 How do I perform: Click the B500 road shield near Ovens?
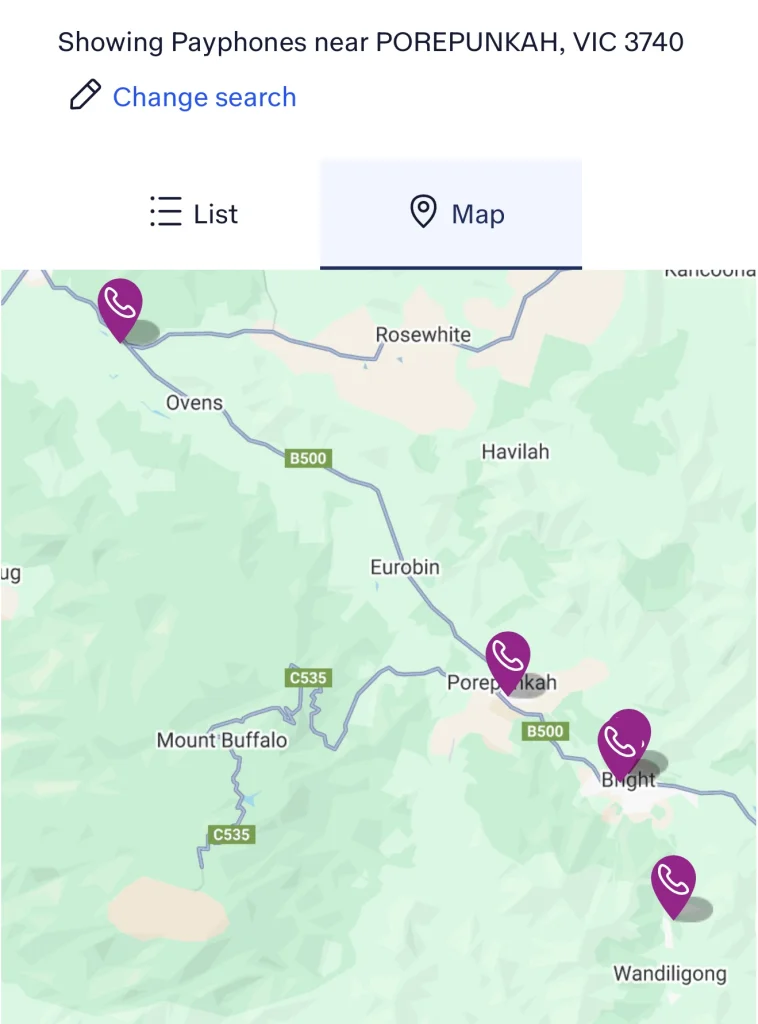point(308,459)
